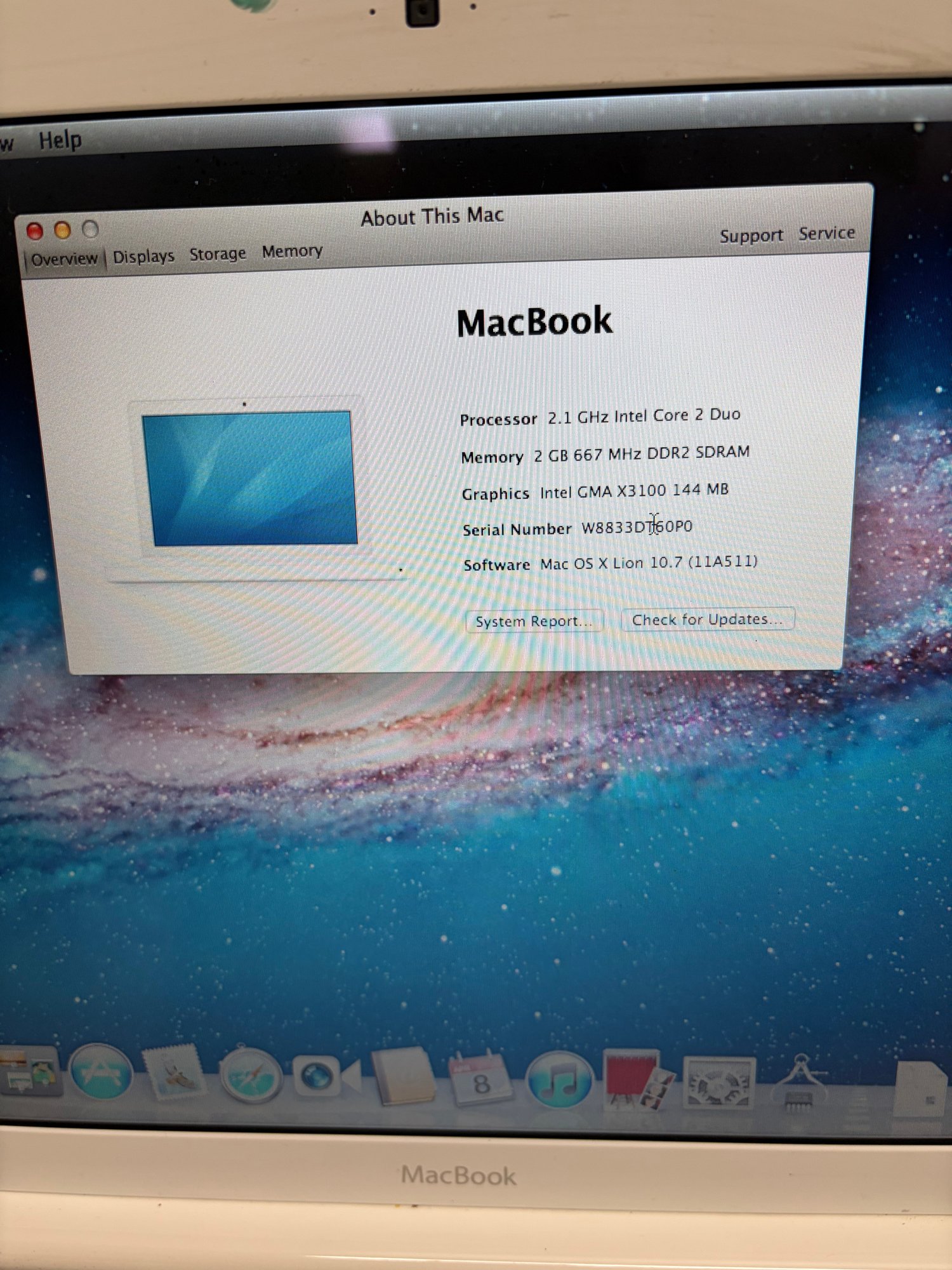Select the Overview tab

click(x=64, y=259)
